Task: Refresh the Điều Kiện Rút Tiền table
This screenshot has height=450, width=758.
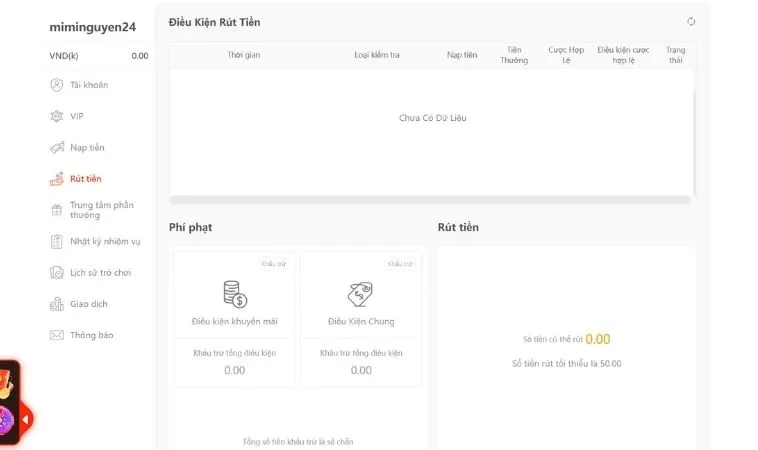Action: coord(691,22)
